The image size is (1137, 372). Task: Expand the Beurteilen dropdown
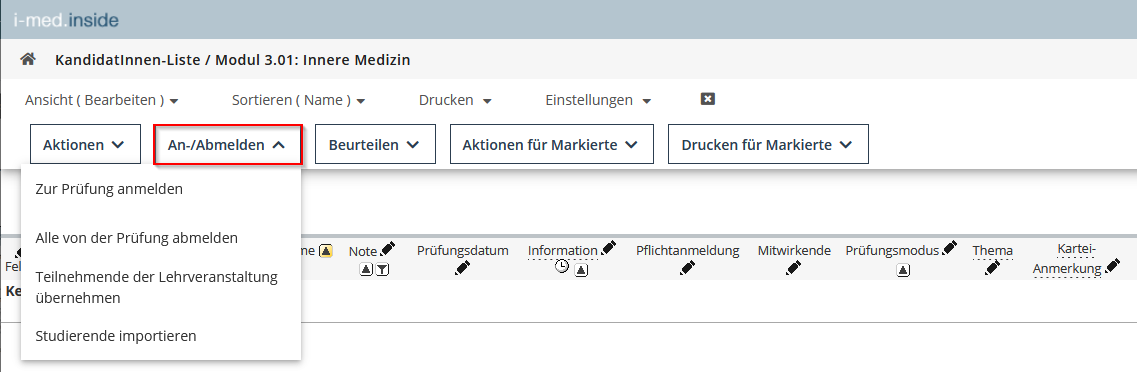pos(375,144)
